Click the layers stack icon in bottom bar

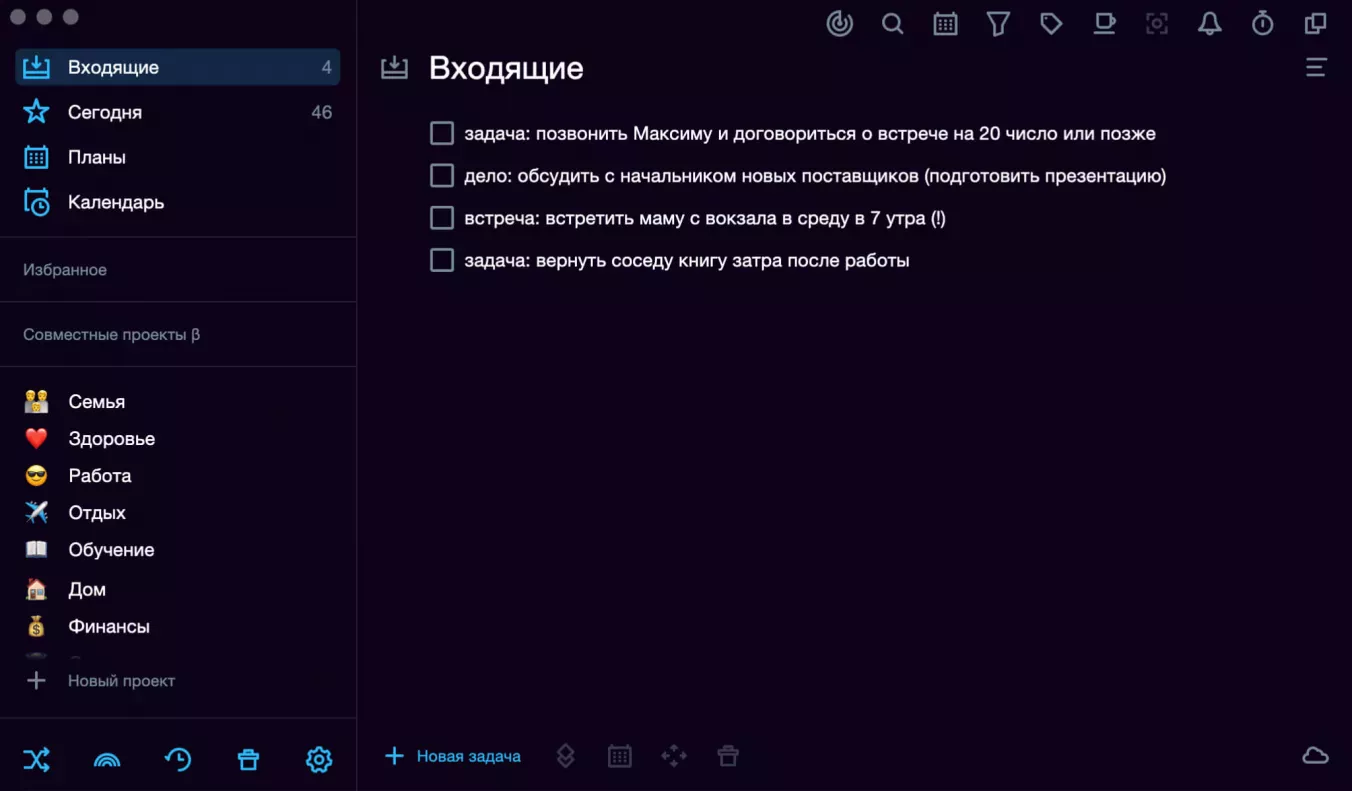(565, 756)
